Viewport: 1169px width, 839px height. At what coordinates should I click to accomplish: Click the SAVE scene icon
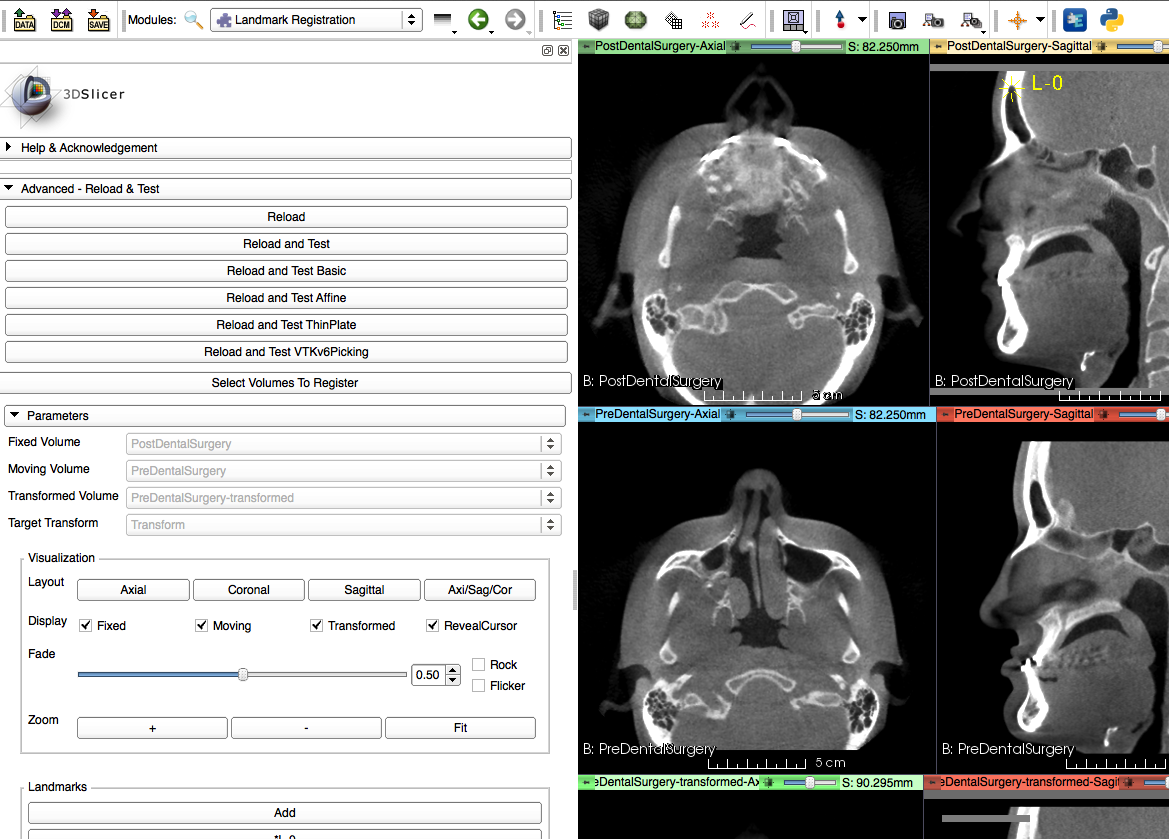[98, 19]
